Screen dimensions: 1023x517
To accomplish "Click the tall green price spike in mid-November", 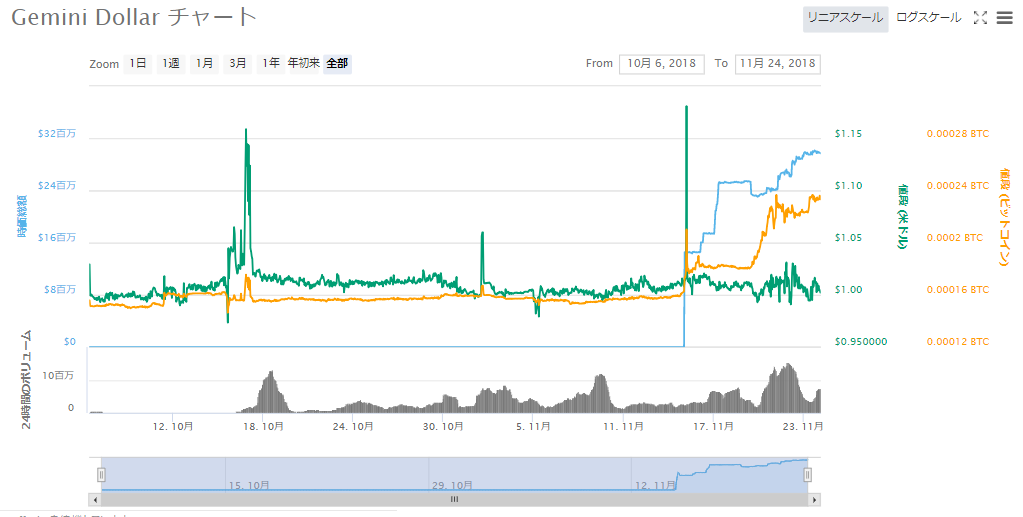I will pos(686,150).
